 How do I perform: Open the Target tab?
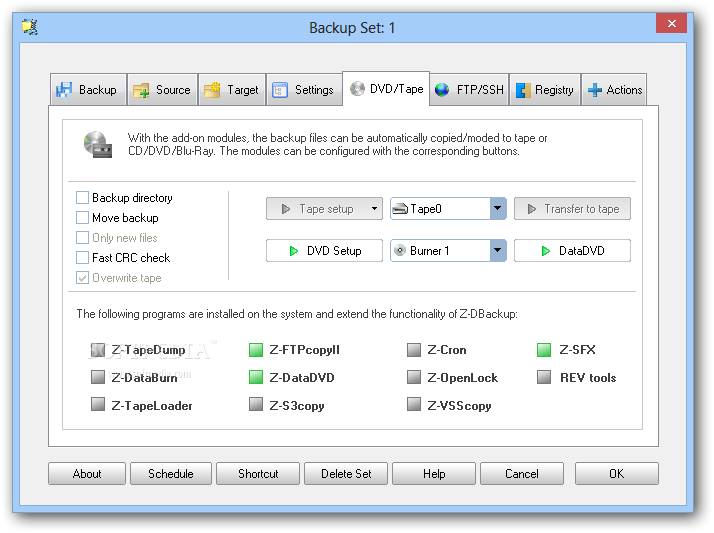click(232, 90)
